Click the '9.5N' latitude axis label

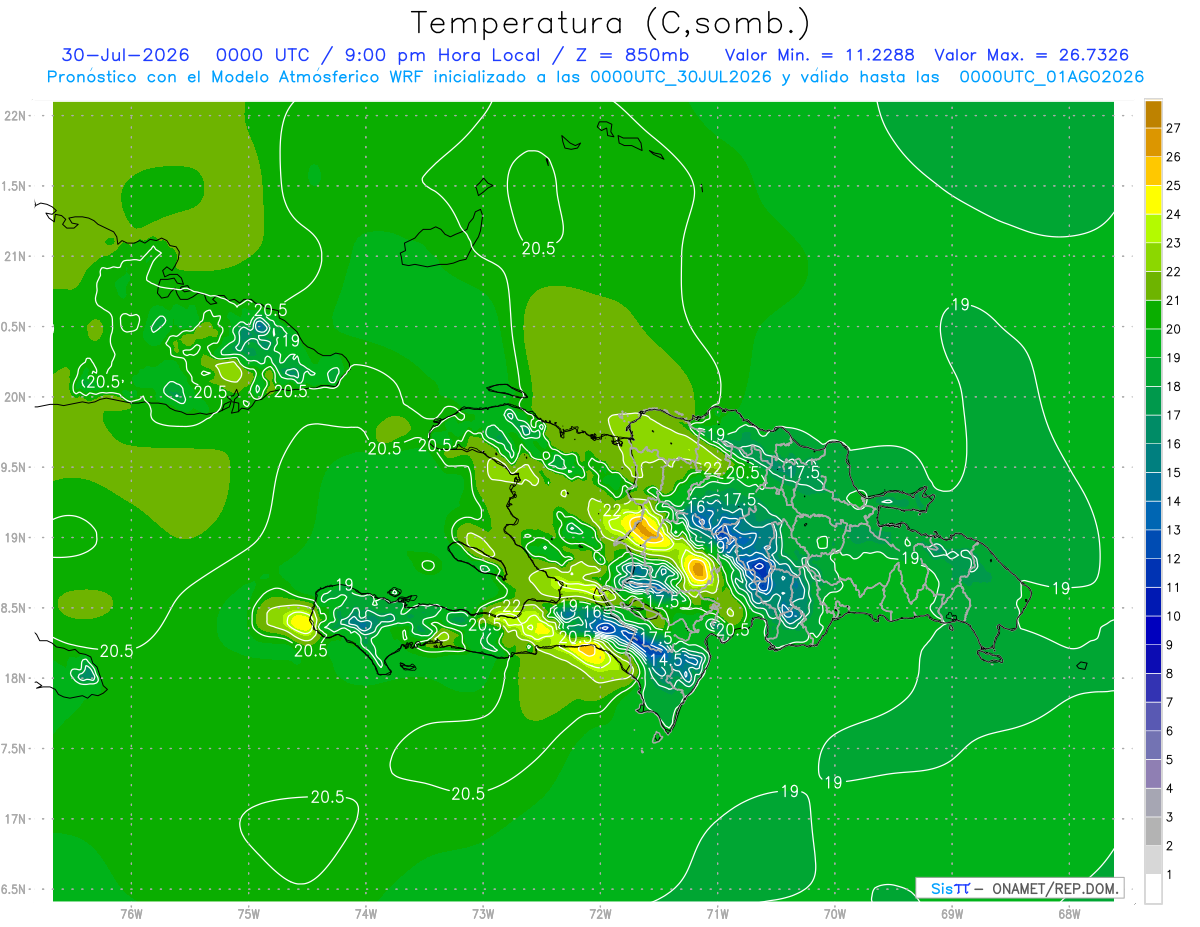13,467
